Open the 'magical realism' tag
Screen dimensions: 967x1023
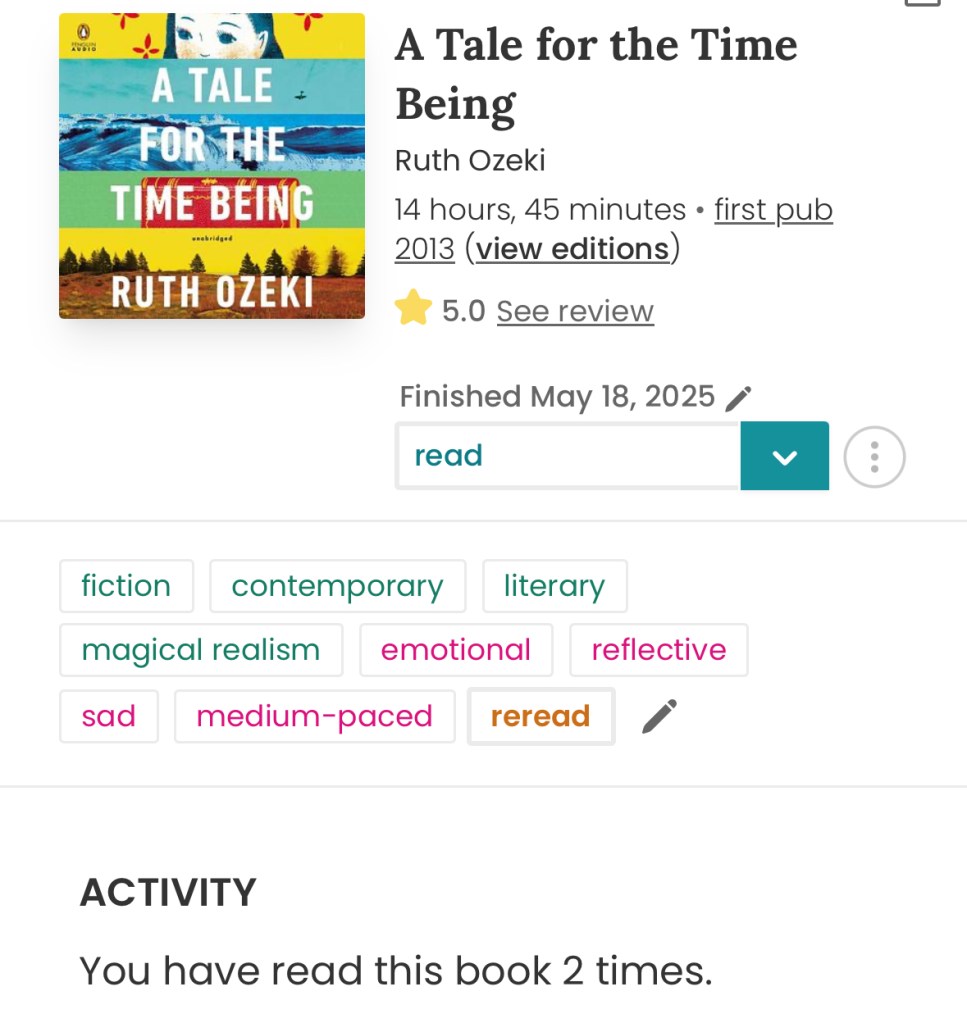pos(201,650)
